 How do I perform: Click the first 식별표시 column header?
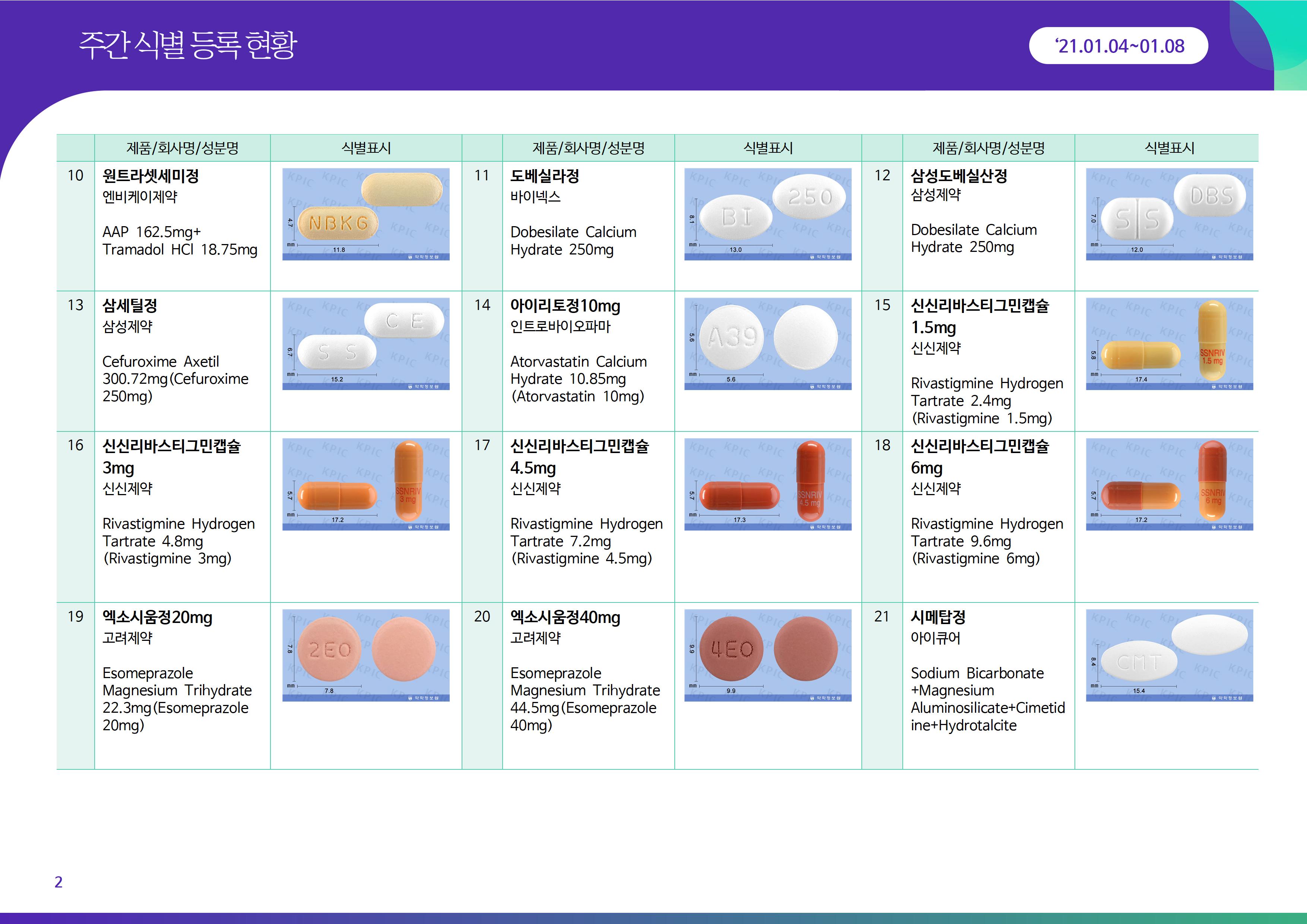point(365,148)
